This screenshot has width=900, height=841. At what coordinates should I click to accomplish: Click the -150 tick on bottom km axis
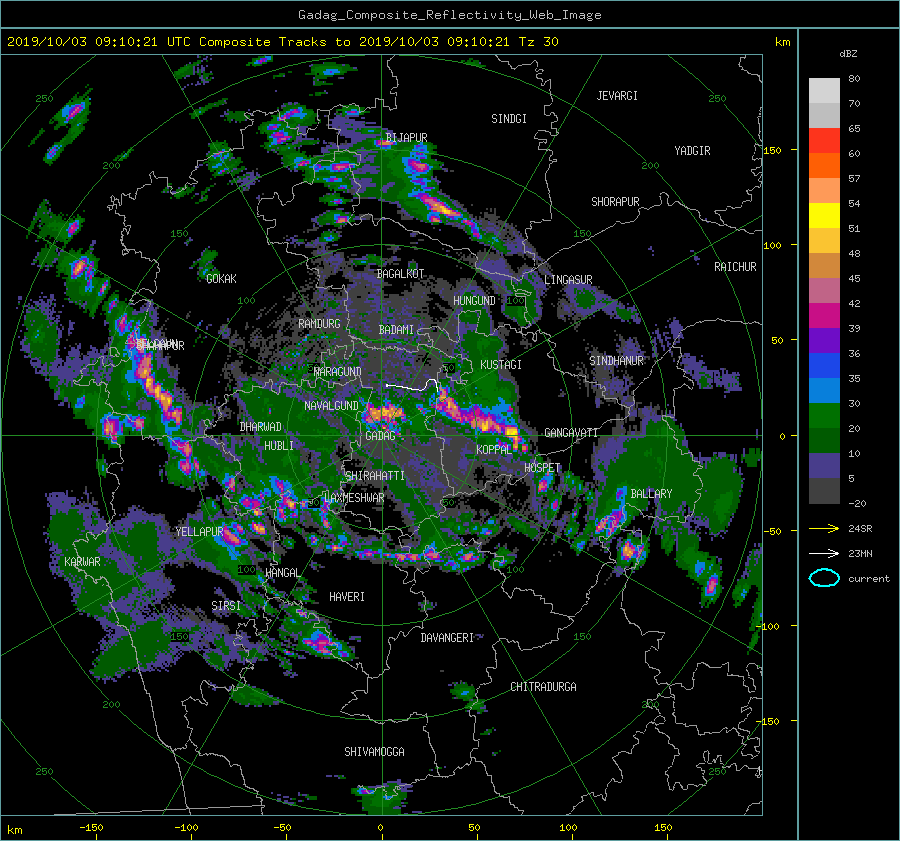tap(91, 827)
